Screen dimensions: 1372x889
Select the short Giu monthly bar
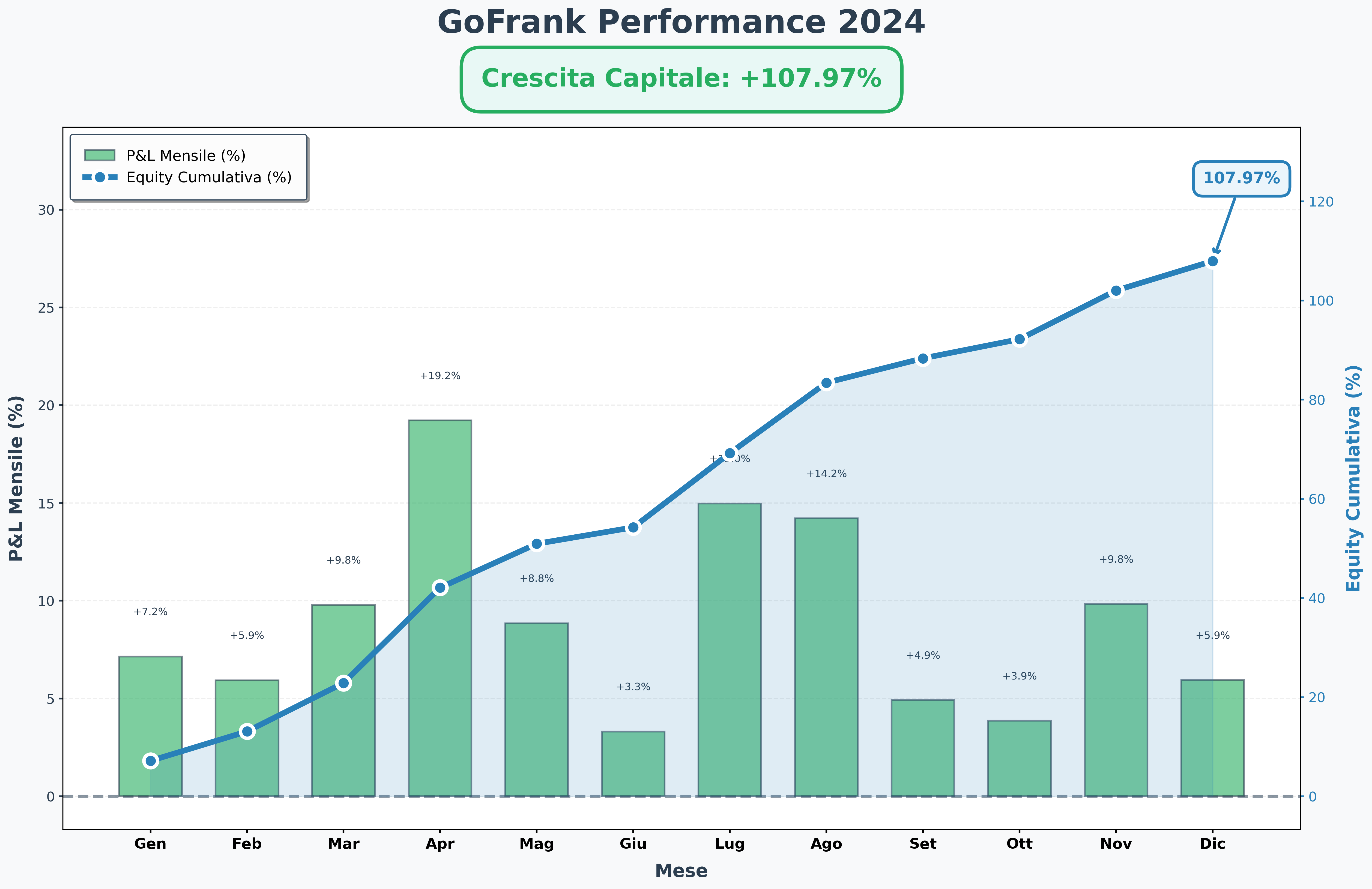click(633, 764)
